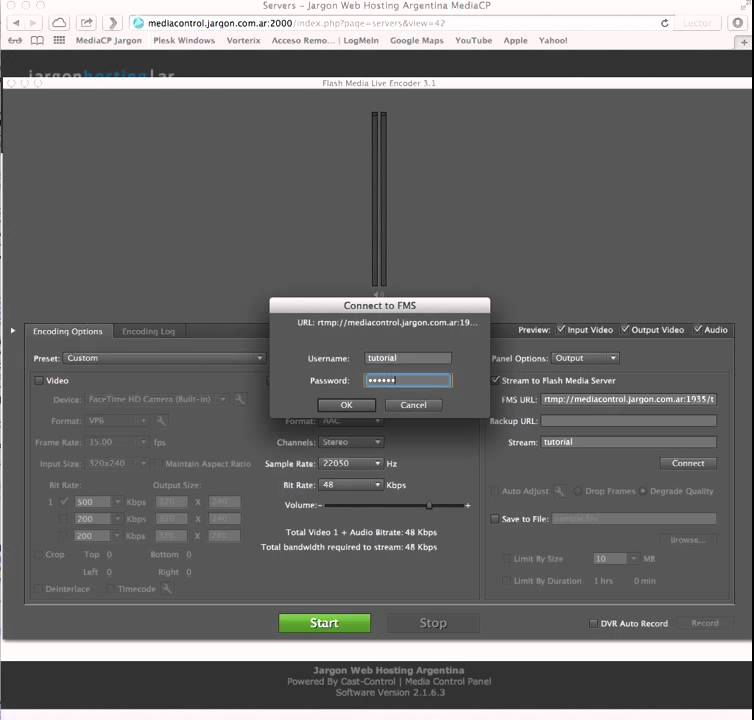Open the Plesk Windows bookmark
754x720 pixels.
click(184, 40)
